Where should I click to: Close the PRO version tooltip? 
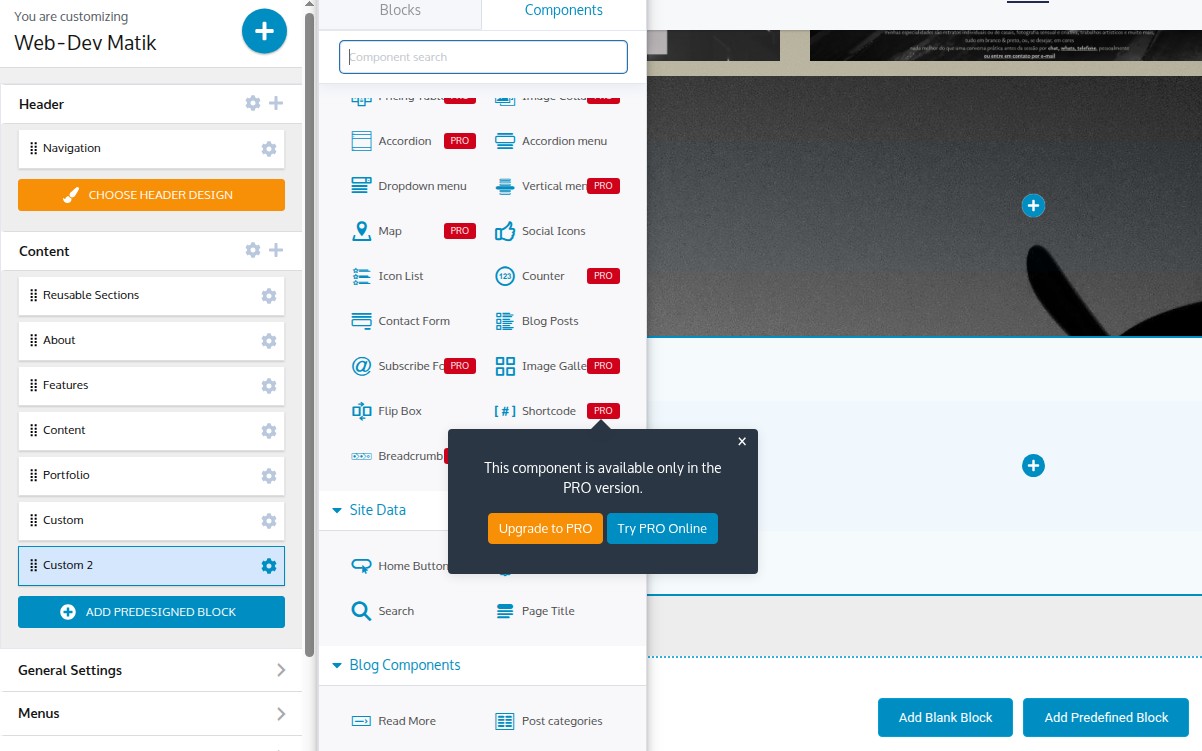(x=741, y=441)
